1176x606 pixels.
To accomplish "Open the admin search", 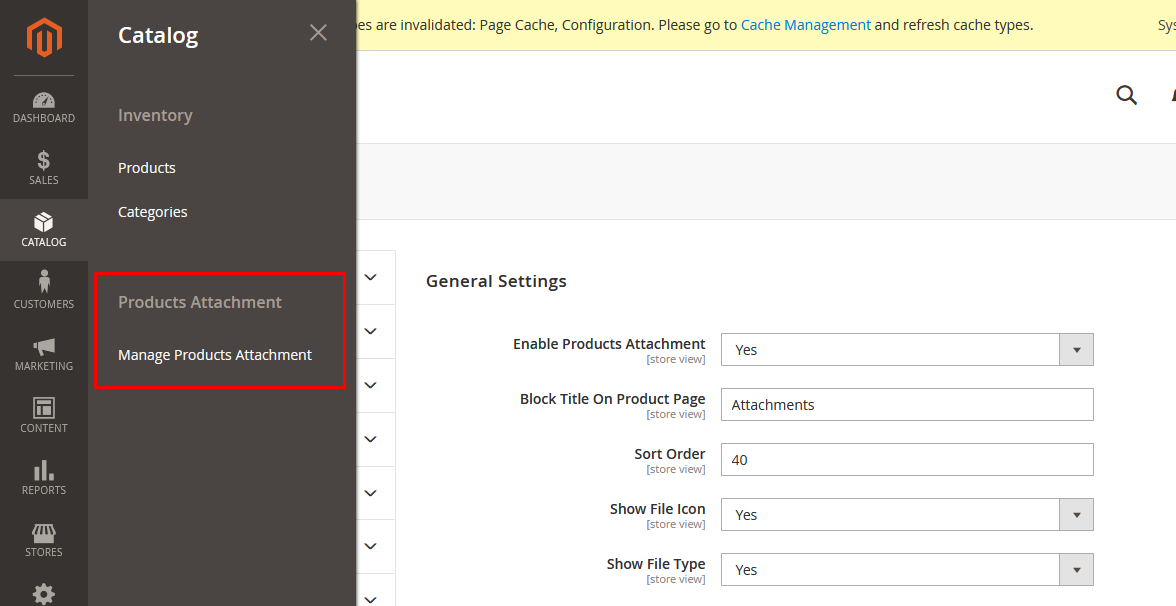I will [1126, 95].
